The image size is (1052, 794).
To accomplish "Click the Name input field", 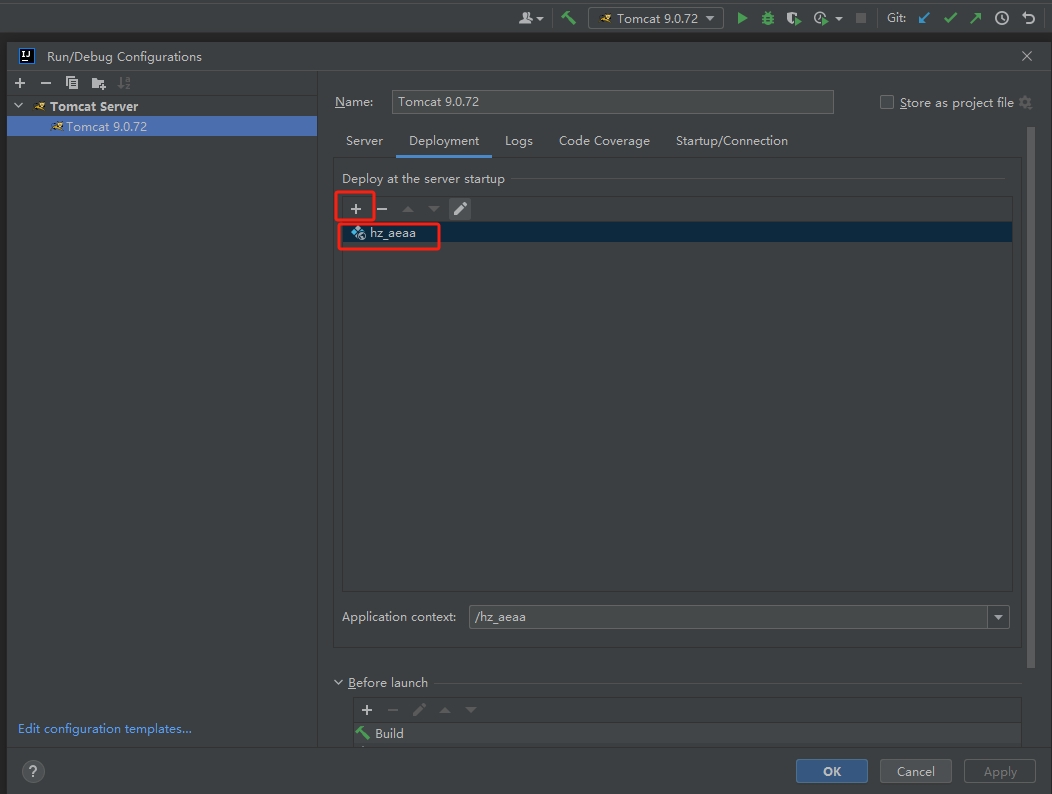I will (x=612, y=102).
